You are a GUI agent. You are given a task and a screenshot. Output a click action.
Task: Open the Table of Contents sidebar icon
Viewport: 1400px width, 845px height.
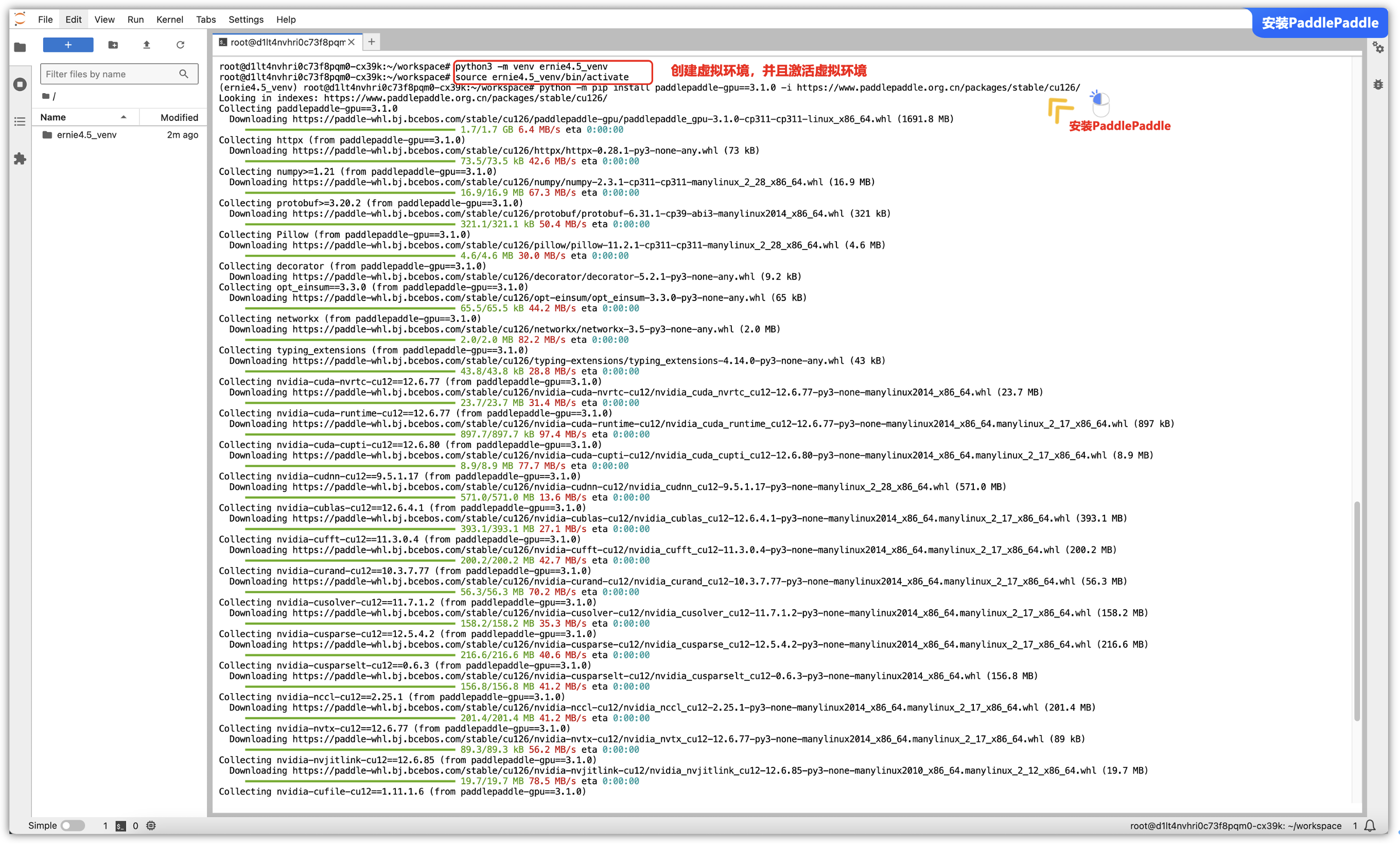20,121
